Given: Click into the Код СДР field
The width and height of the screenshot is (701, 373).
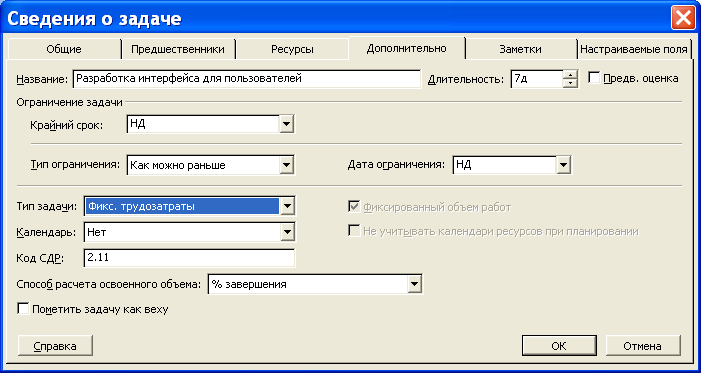Looking at the screenshot, I should pos(189,258).
